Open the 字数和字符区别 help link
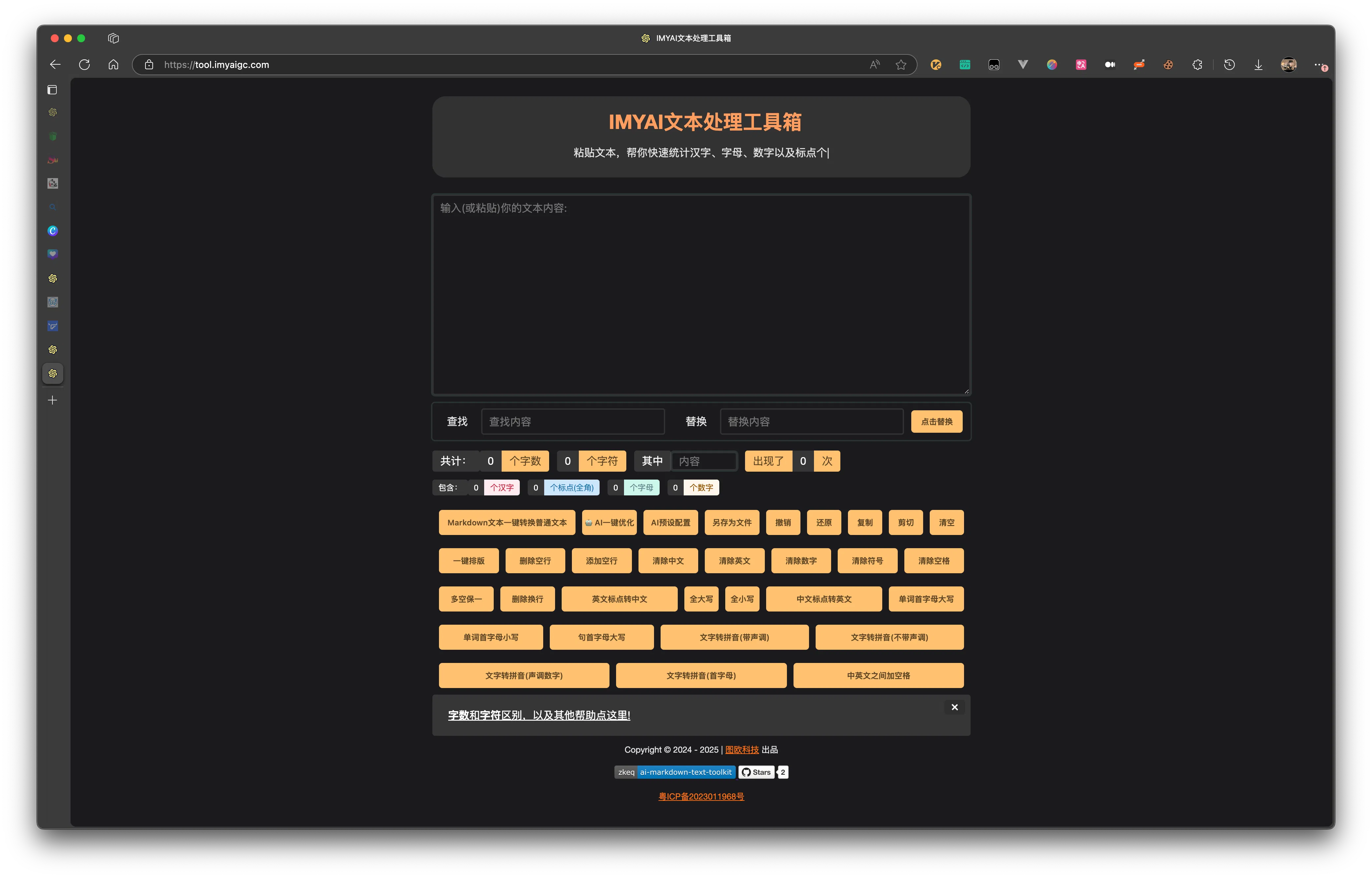This screenshot has width=1372, height=878. point(539,715)
